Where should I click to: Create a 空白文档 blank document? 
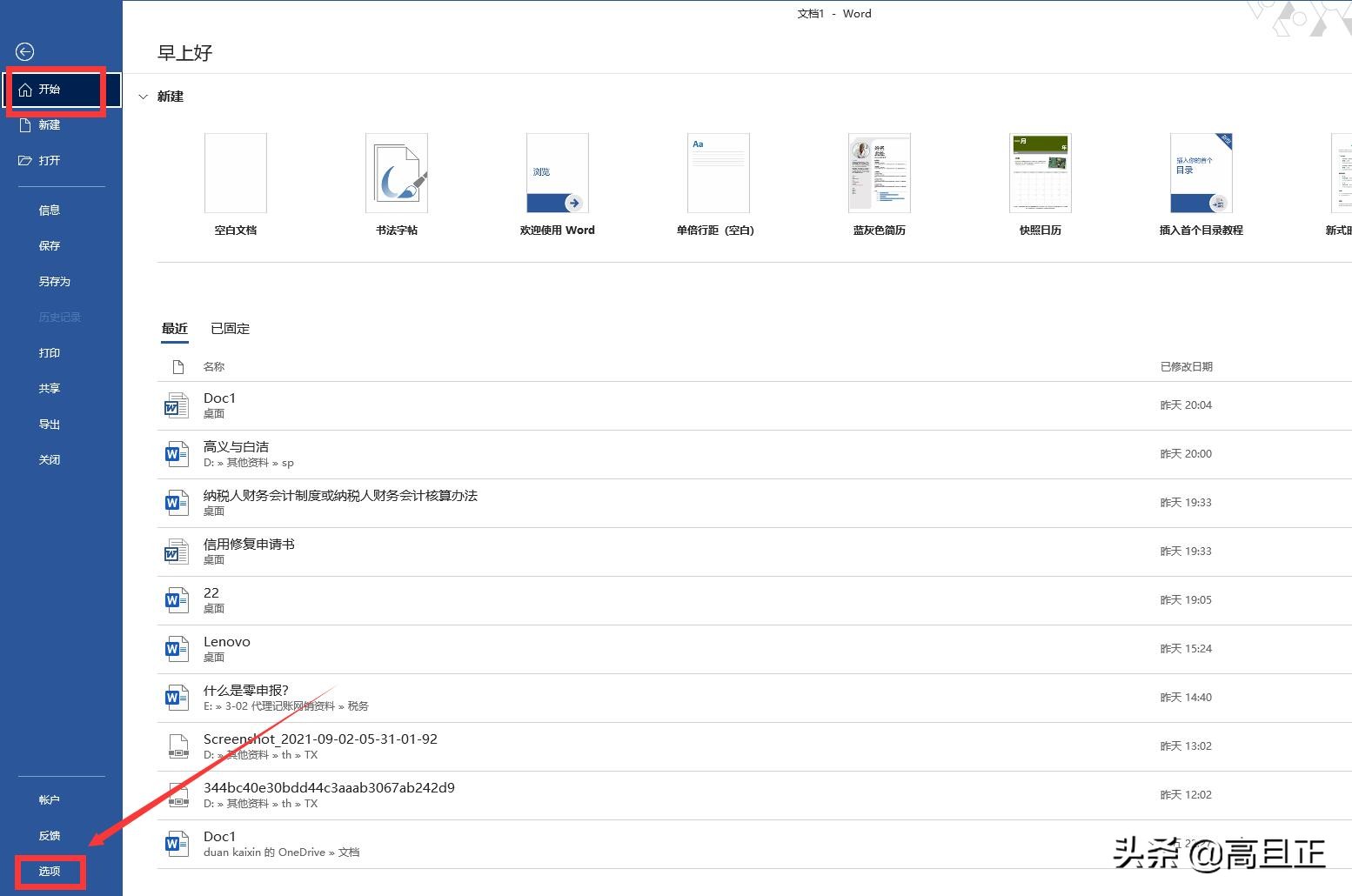pos(236,185)
